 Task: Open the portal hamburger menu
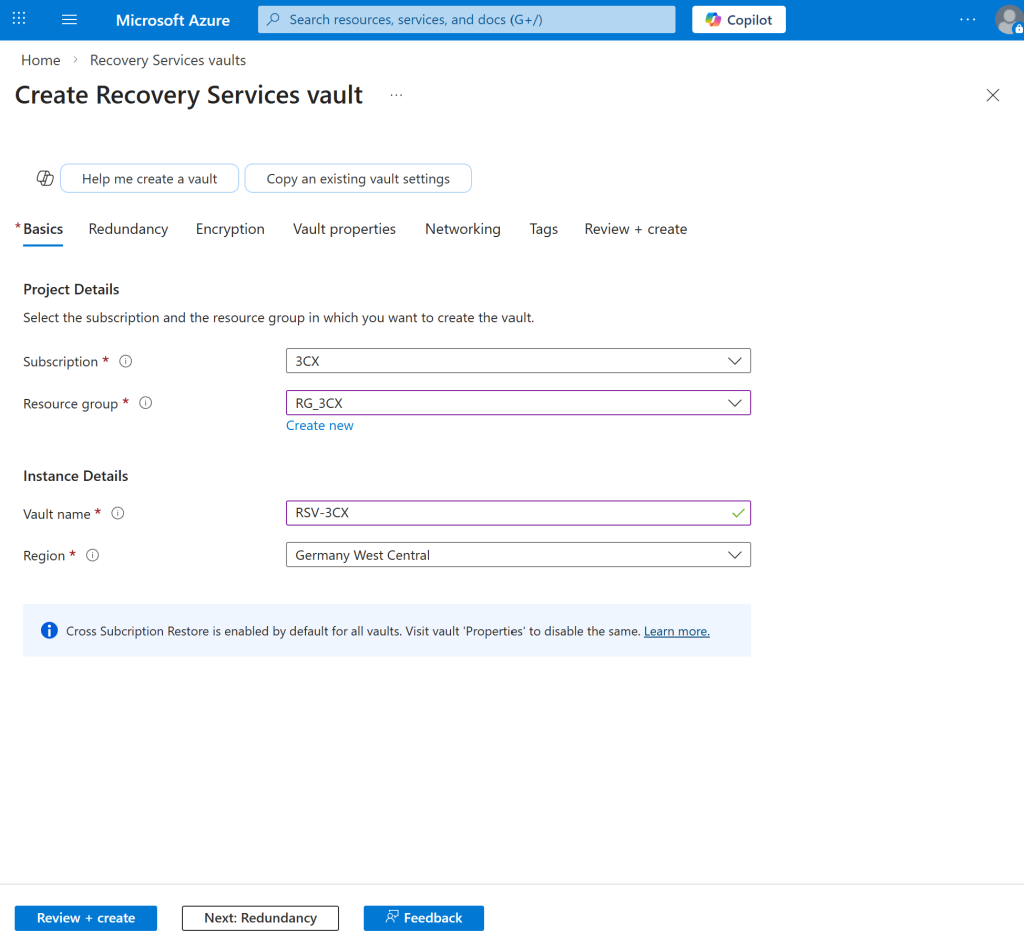coord(69,20)
